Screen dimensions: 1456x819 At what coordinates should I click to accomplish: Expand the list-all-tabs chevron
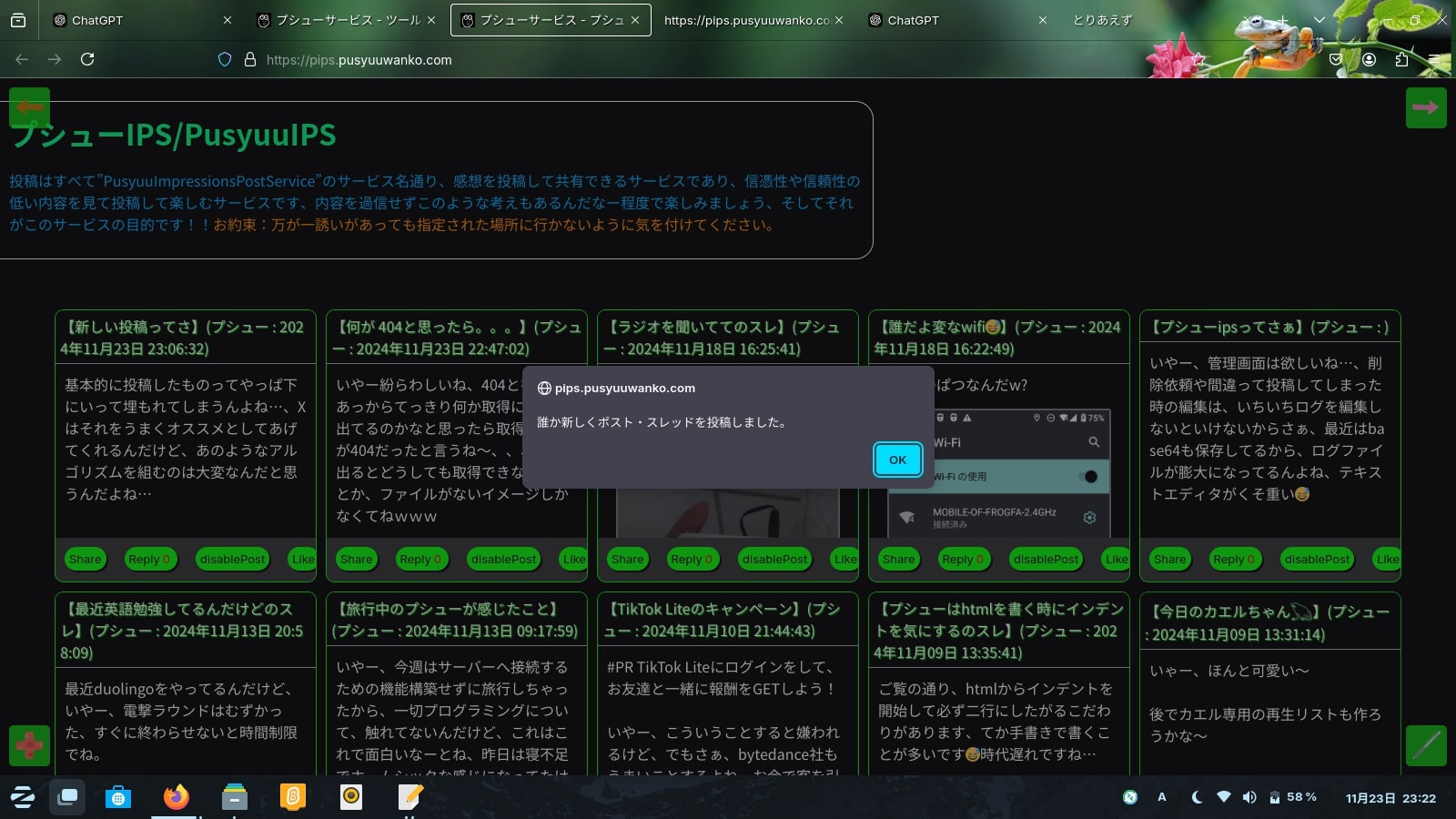(x=1319, y=20)
